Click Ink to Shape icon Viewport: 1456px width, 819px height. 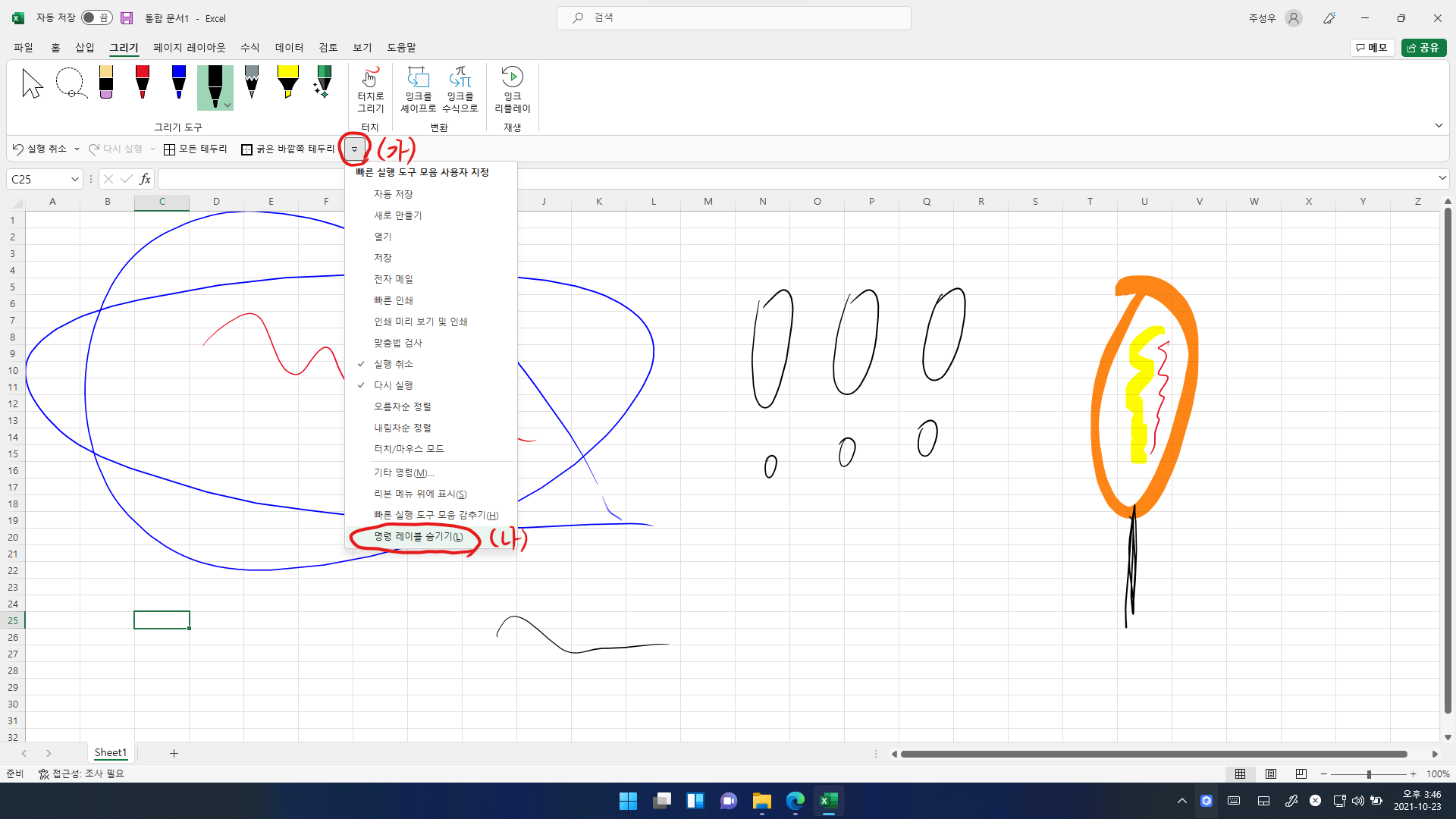pos(418,77)
